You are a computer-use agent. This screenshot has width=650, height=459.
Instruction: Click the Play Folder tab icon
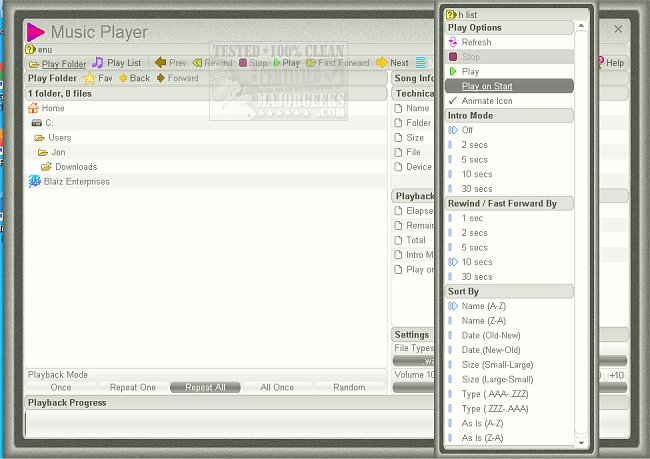tap(34, 64)
